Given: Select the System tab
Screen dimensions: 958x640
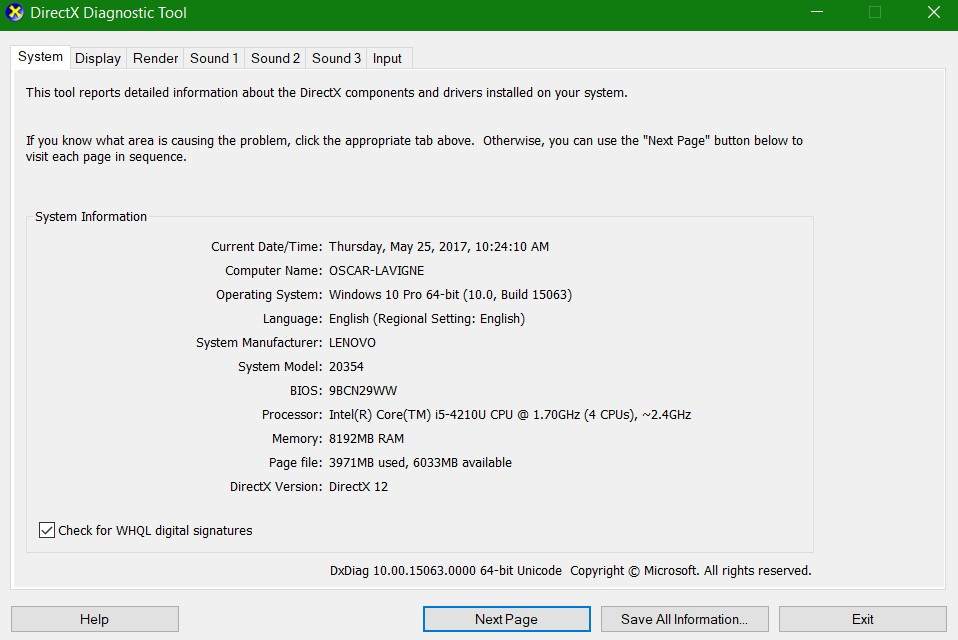Looking at the screenshot, I should pos(41,57).
